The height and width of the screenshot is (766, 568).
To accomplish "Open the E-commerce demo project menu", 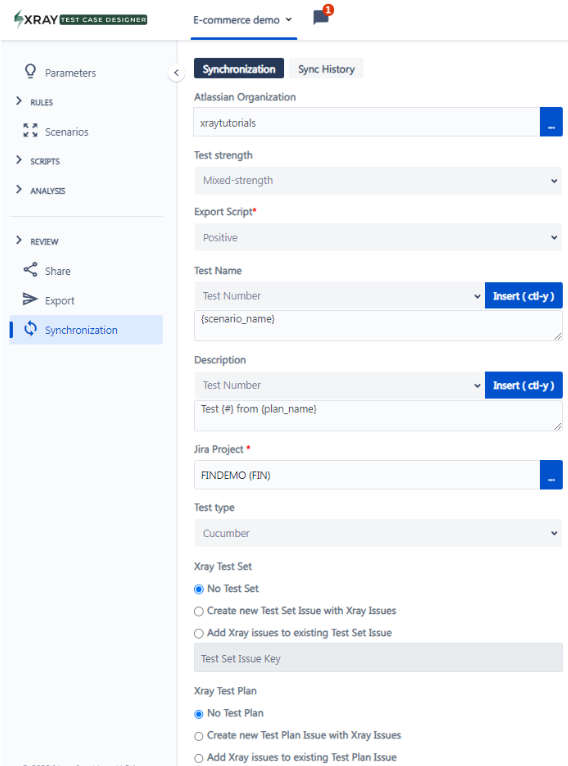I will click(243, 20).
